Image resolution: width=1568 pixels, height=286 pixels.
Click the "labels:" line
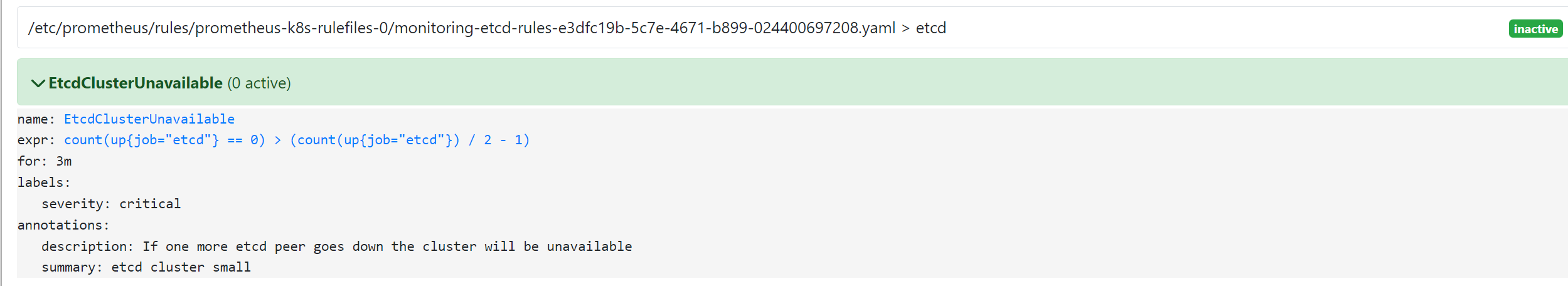[44, 183]
